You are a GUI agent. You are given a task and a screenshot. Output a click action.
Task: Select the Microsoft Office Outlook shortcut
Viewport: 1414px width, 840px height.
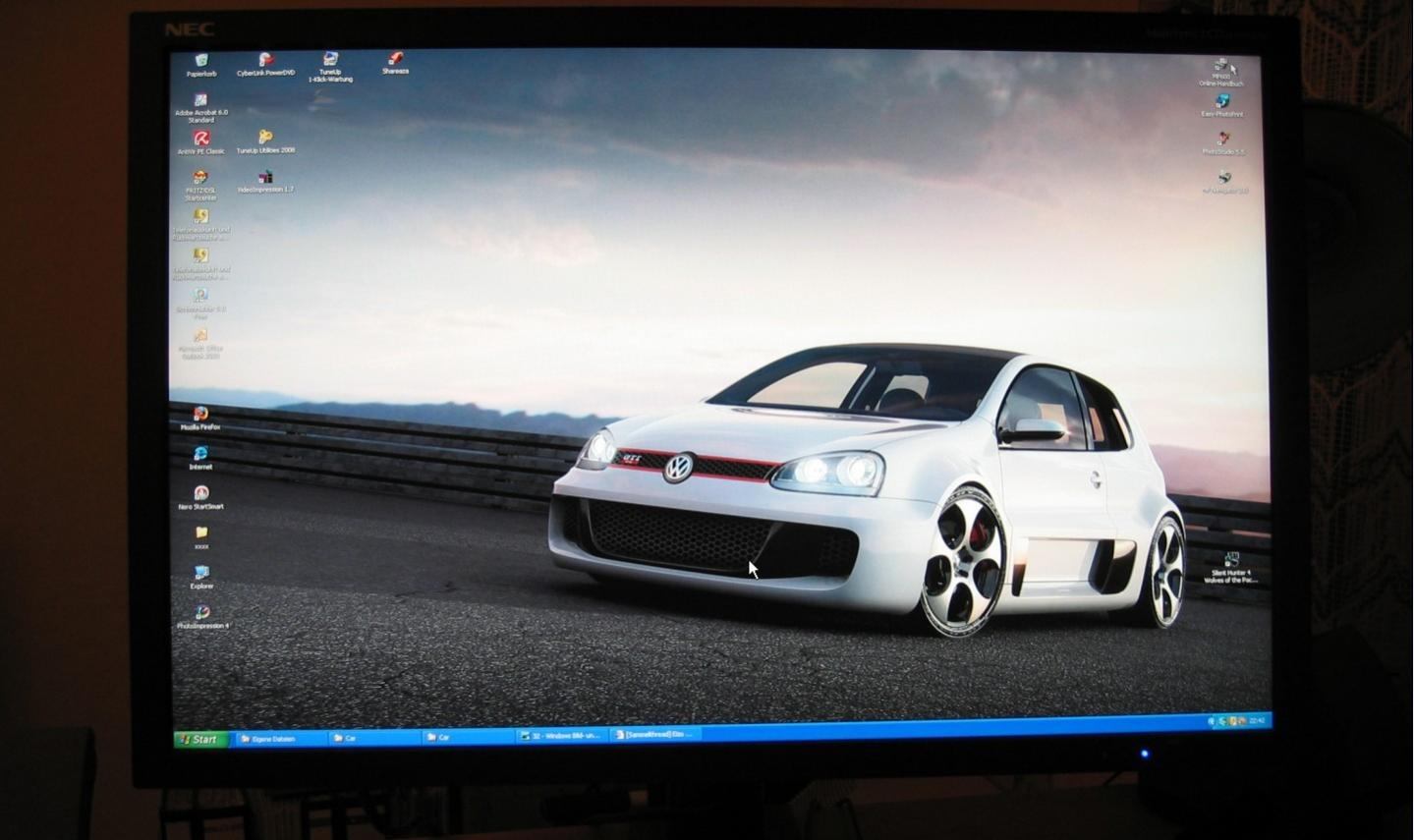pos(200,344)
